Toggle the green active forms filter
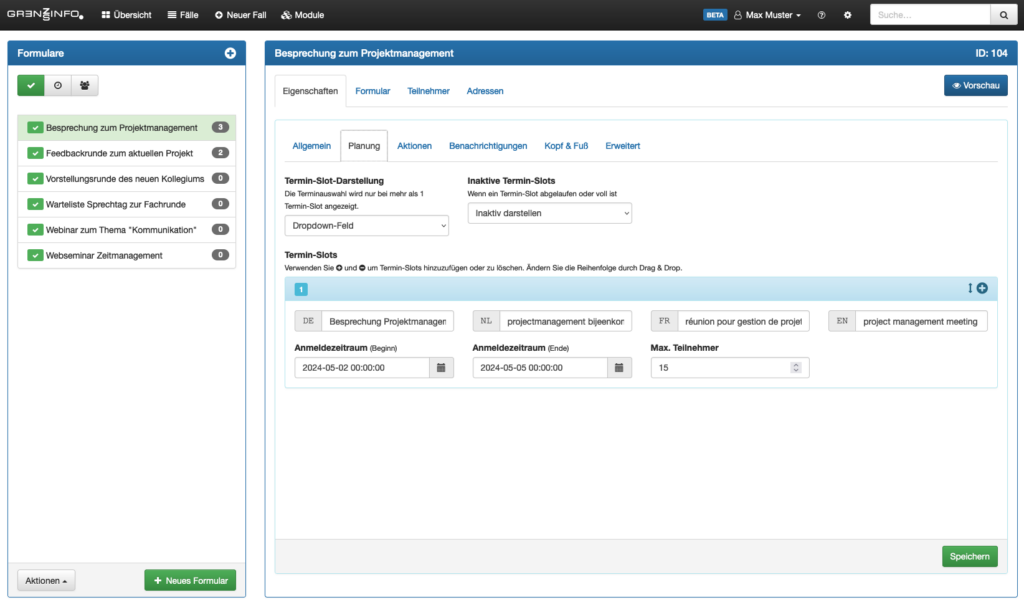 [31, 86]
